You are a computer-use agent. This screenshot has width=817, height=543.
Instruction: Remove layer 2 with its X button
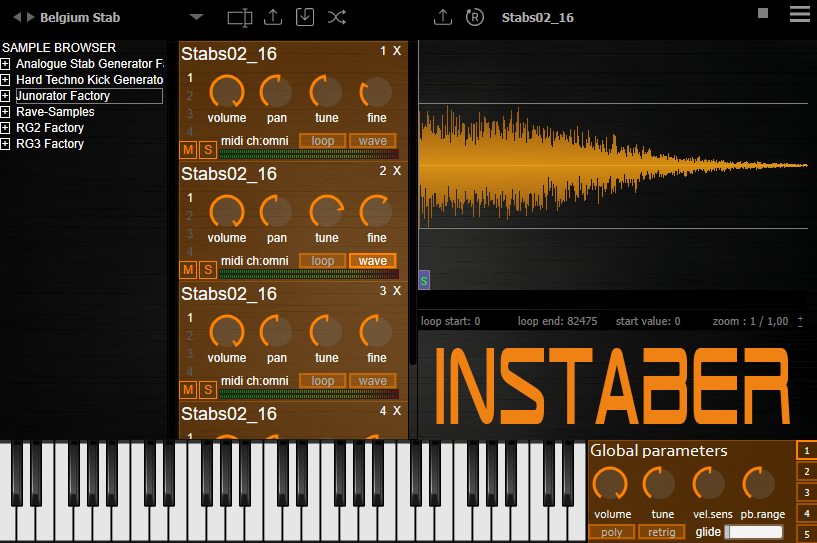(397, 171)
